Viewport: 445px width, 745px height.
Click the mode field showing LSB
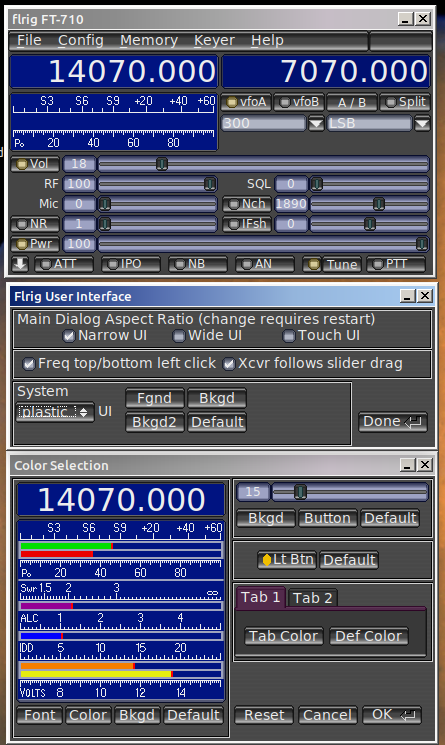[369, 124]
